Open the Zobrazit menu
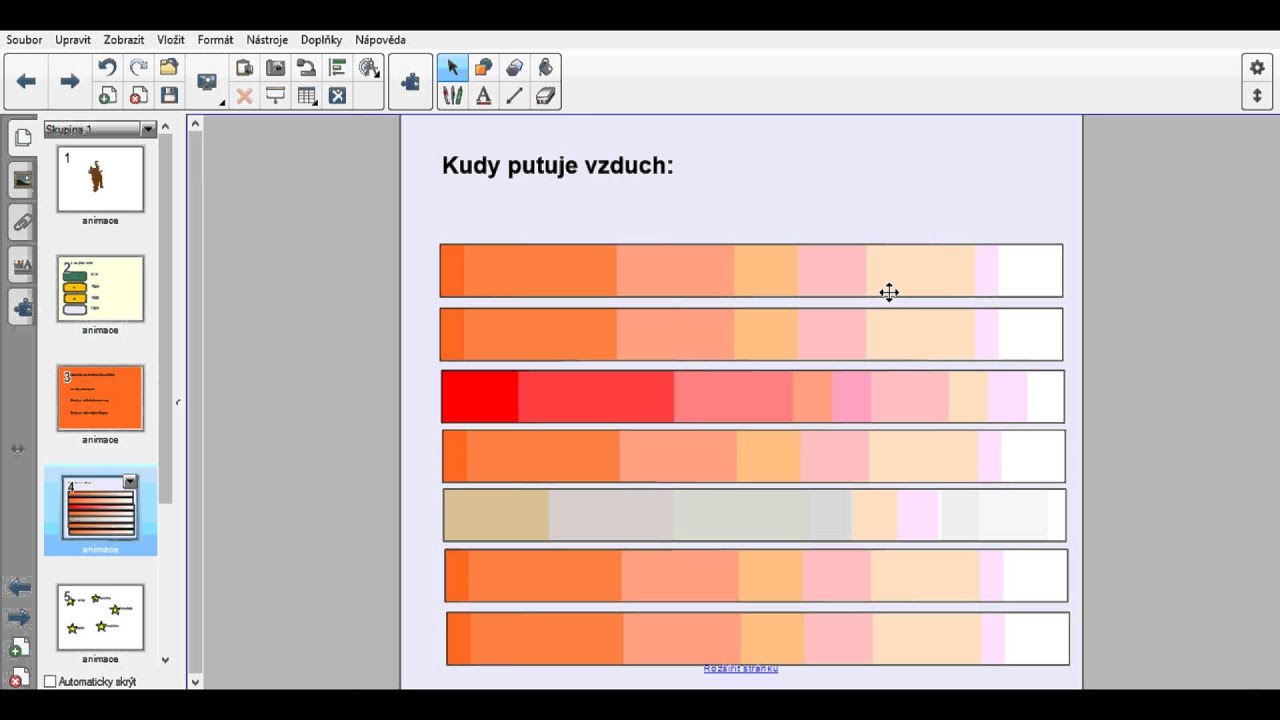Viewport: 1280px width, 720px height. point(124,40)
